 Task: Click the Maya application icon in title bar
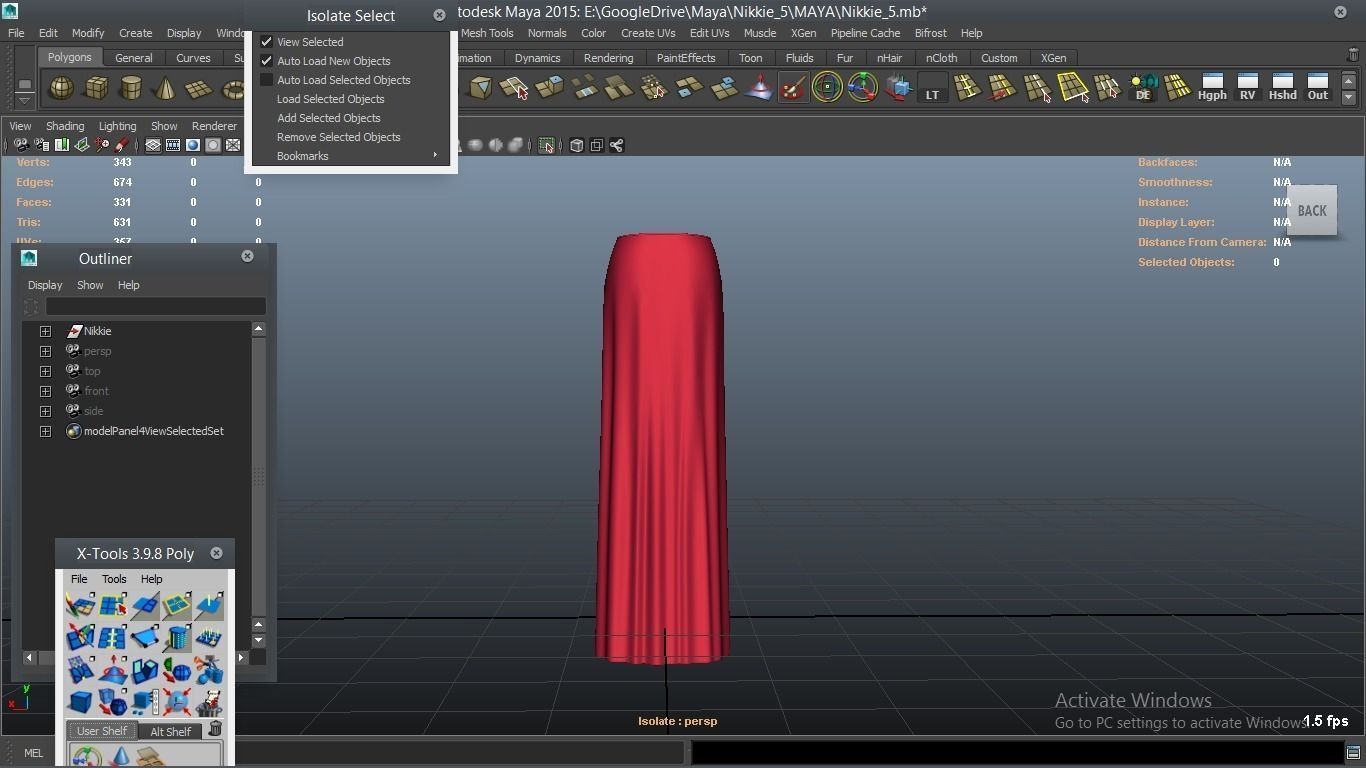(x=10, y=11)
